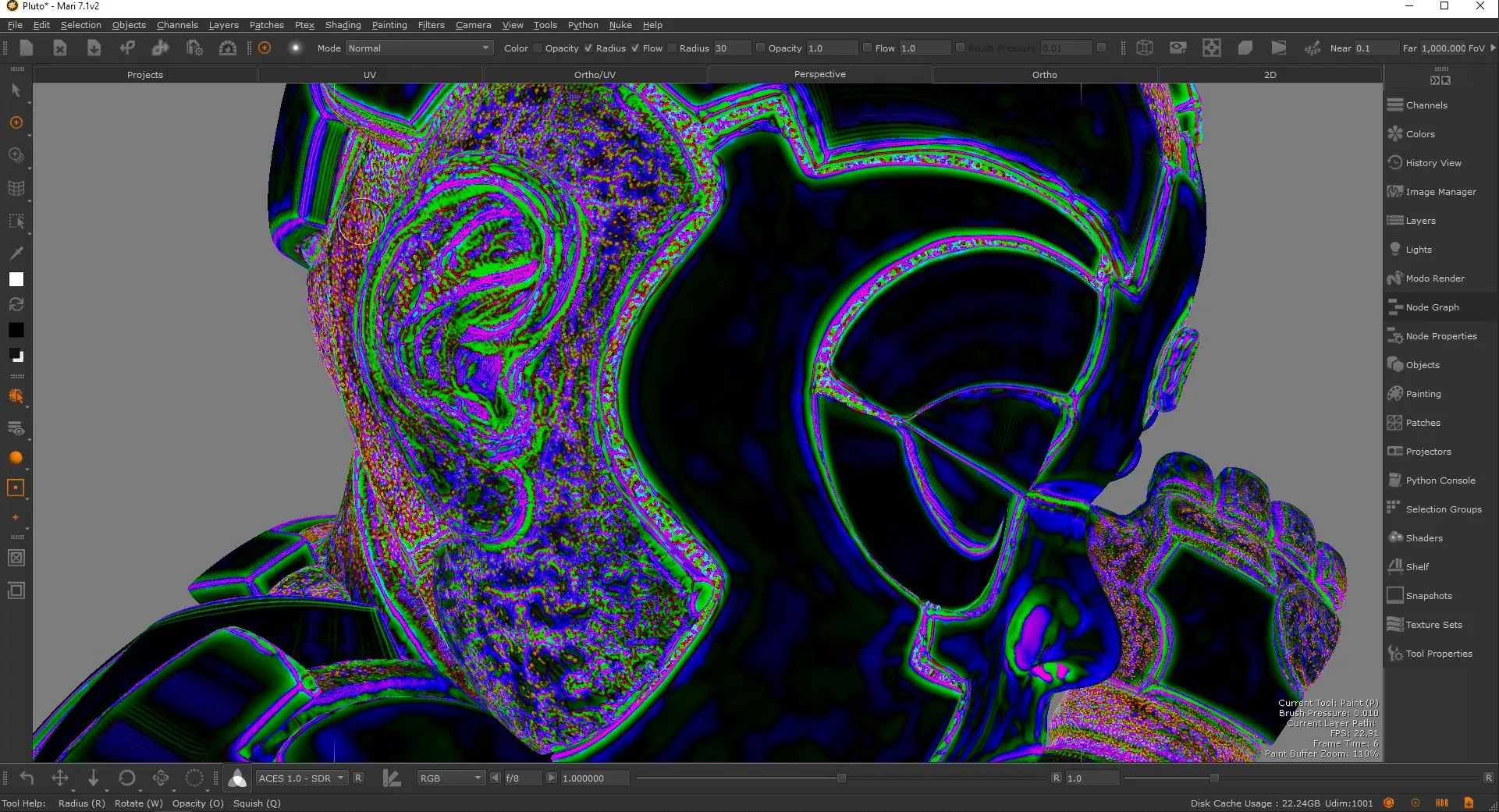Open the Channels palette
This screenshot has width=1499, height=812.
(1418, 105)
